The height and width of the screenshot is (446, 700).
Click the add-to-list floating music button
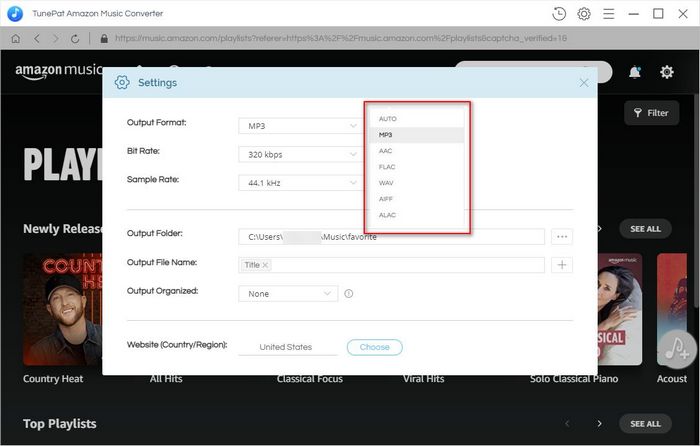point(677,349)
